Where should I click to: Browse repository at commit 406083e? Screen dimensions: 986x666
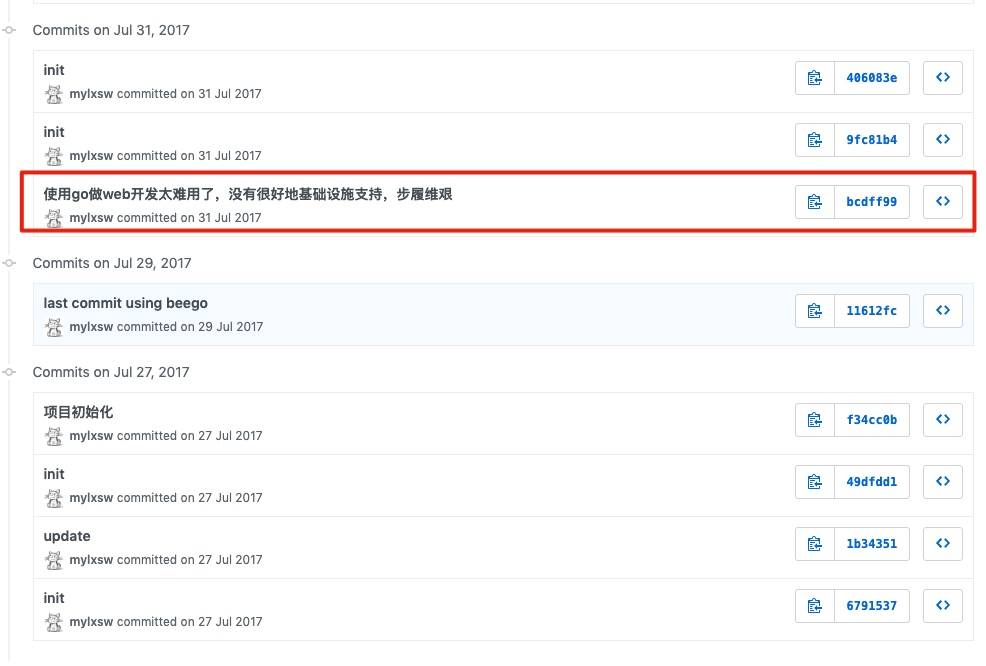pos(943,78)
